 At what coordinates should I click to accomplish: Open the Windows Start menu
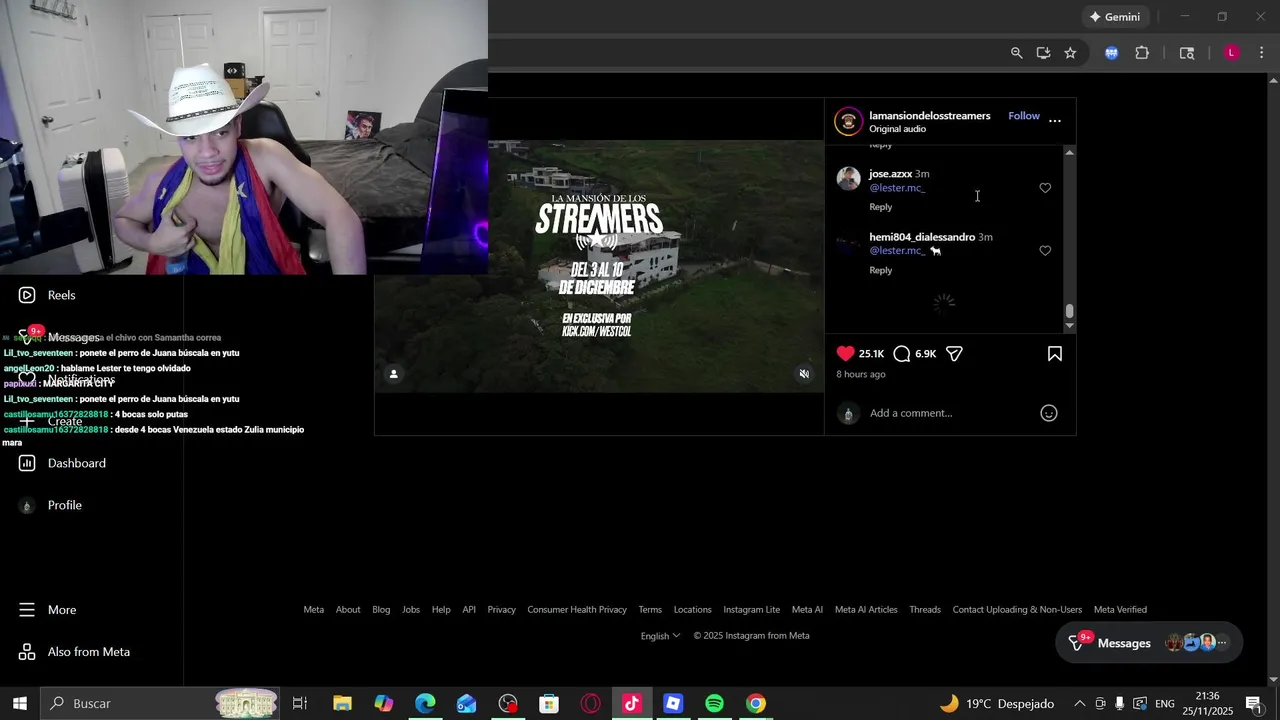[x=19, y=703]
